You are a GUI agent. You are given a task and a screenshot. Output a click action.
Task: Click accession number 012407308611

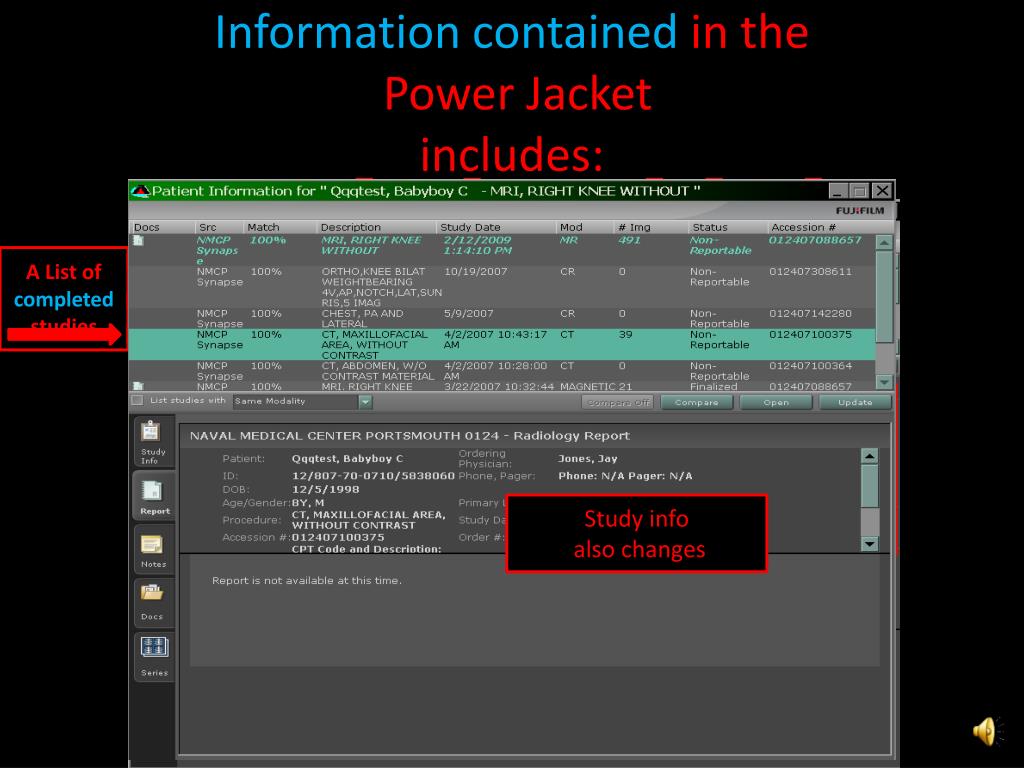pyautogui.click(x=810, y=272)
